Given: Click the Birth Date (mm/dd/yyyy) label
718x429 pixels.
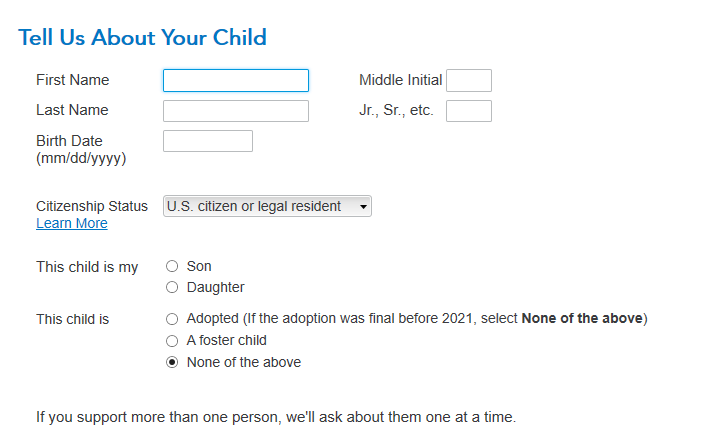Looking at the screenshot, I should (80, 149).
